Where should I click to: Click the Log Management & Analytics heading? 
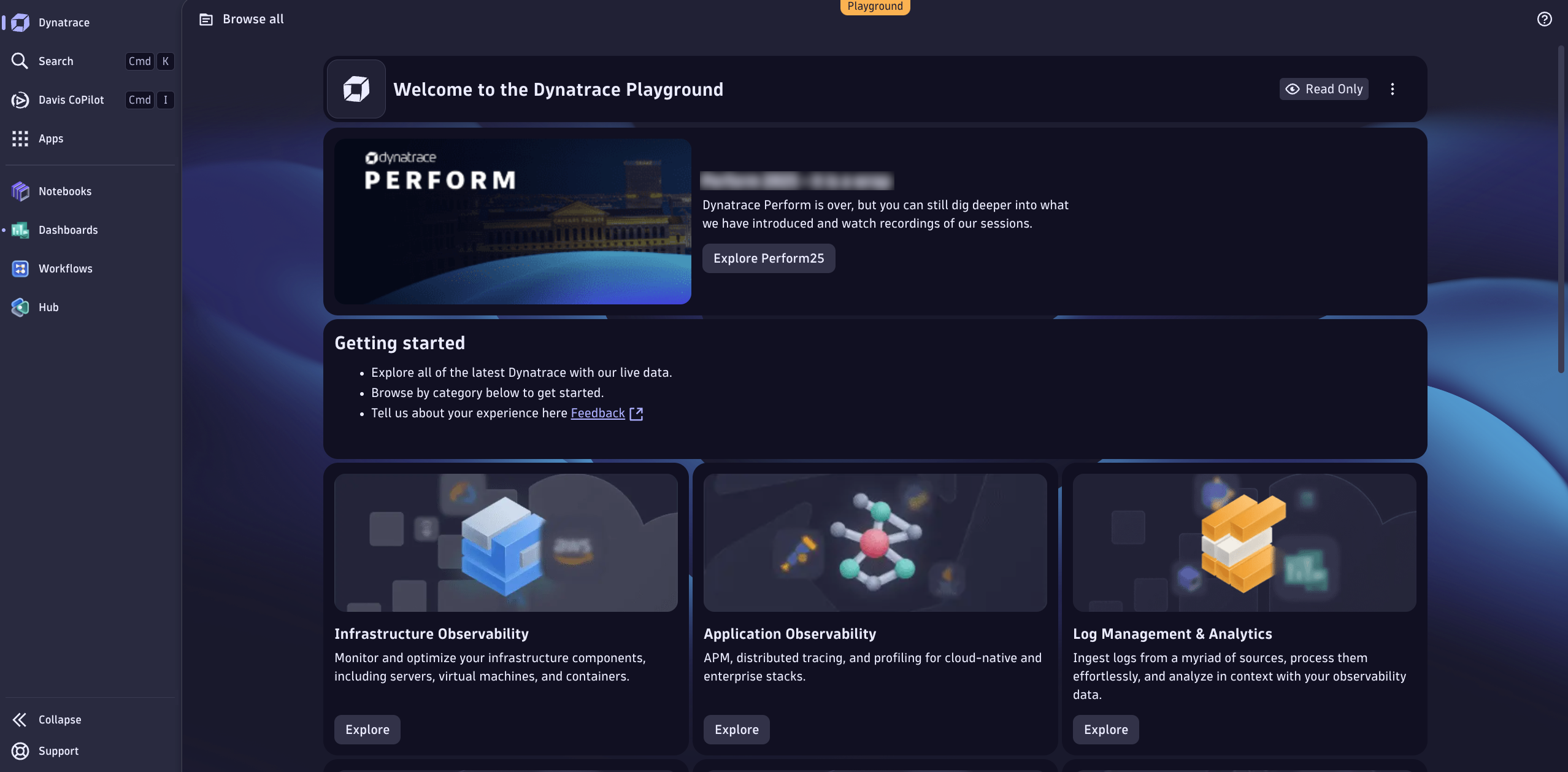pyautogui.click(x=1172, y=634)
